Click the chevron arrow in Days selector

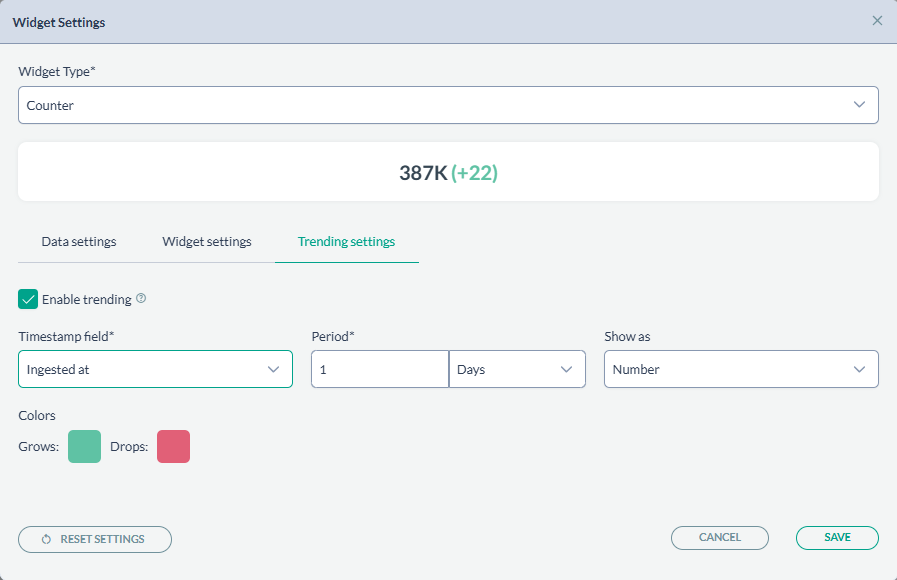pyautogui.click(x=566, y=369)
